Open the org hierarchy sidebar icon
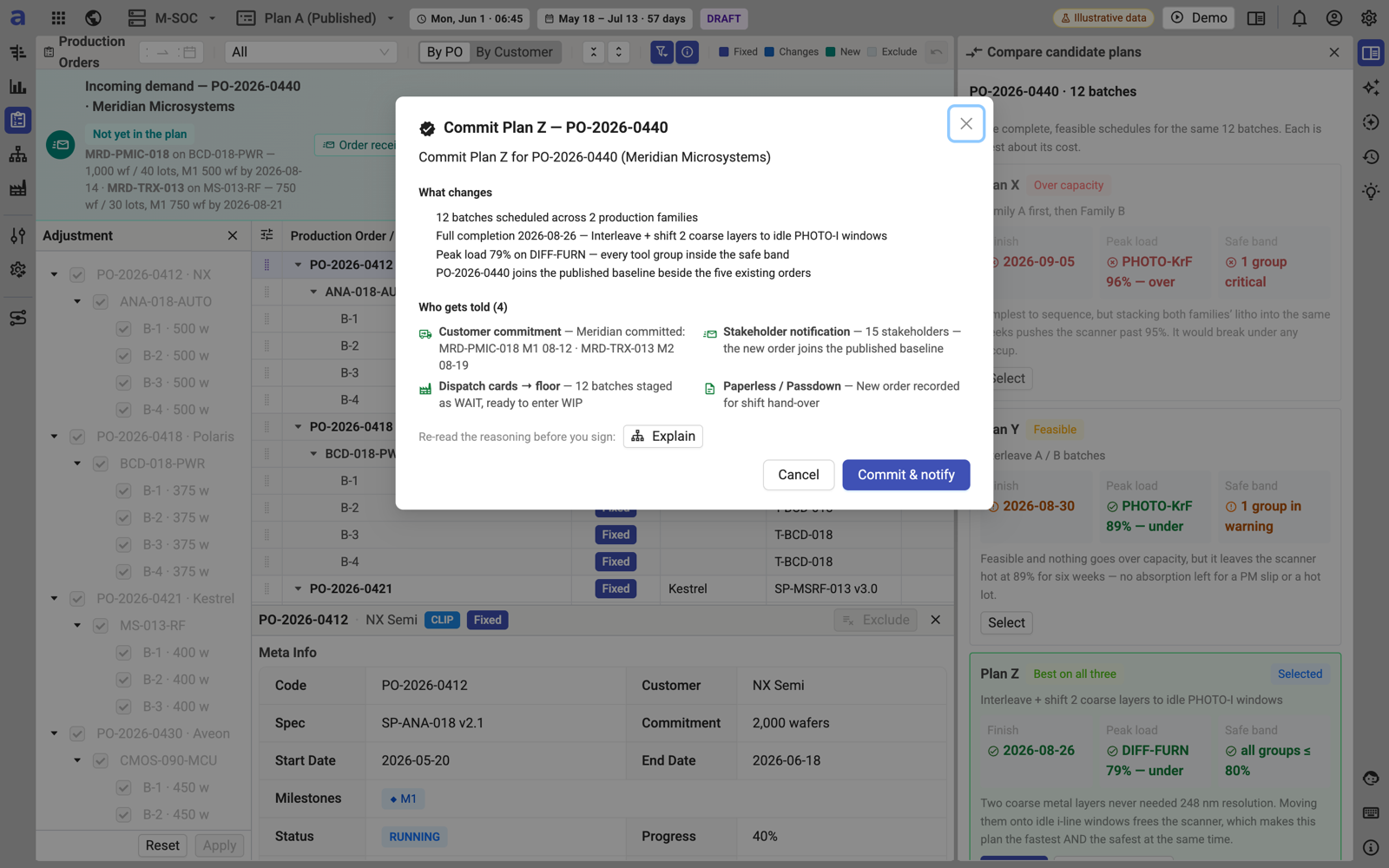This screenshot has width=1389, height=868. tap(17, 155)
